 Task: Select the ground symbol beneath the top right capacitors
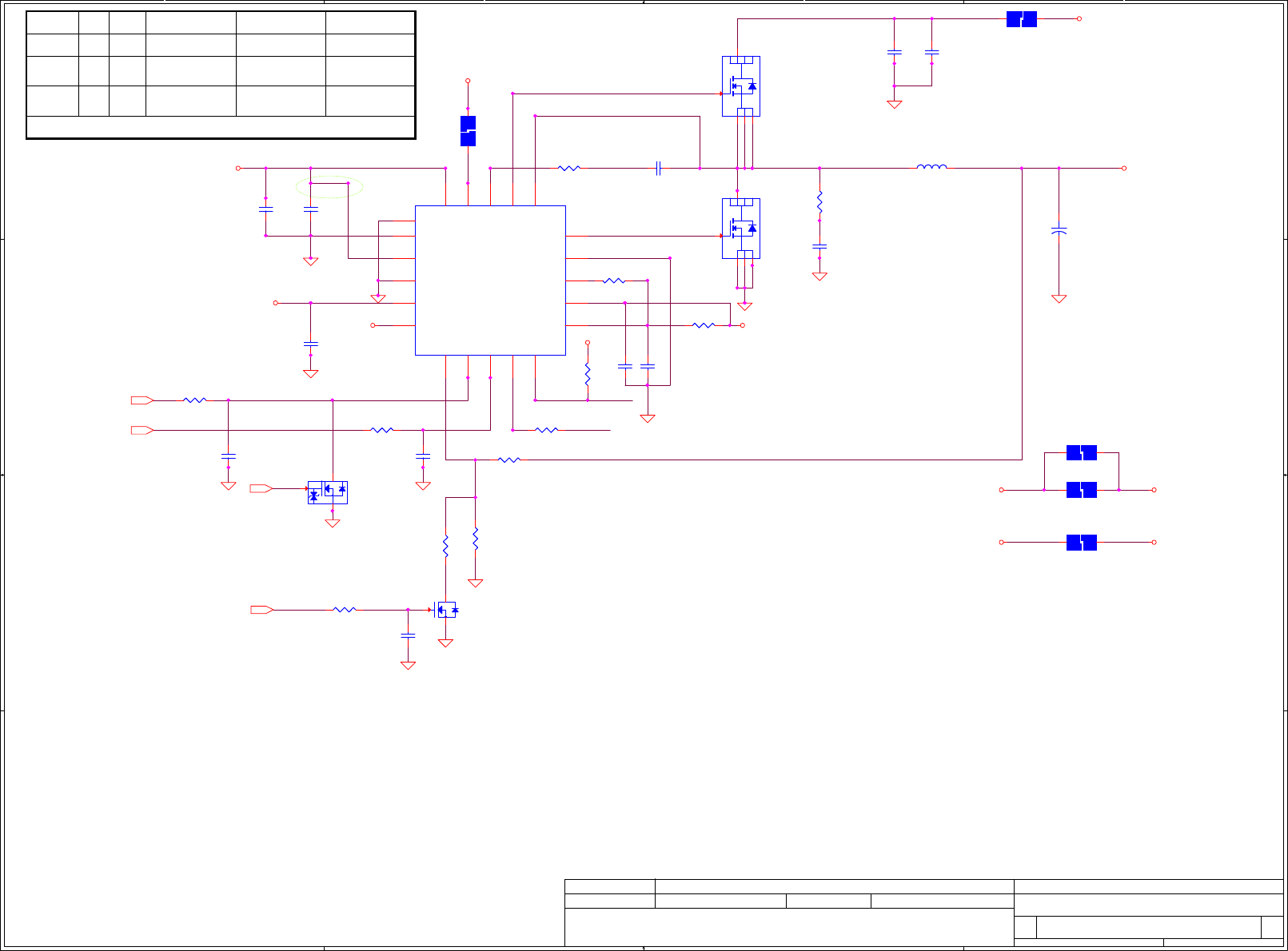point(895,105)
